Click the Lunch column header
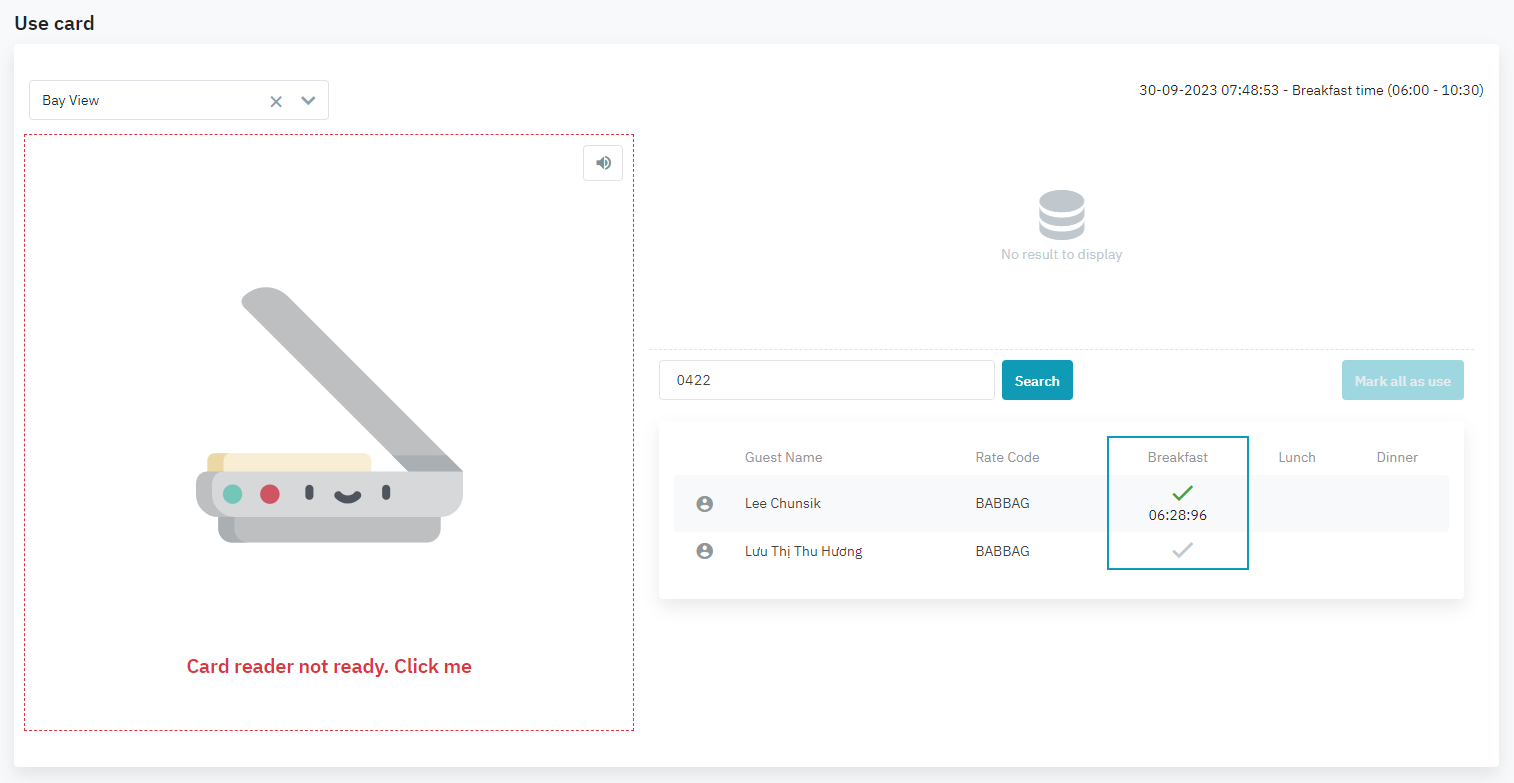Image resolution: width=1514 pixels, height=783 pixels. coord(1296,457)
